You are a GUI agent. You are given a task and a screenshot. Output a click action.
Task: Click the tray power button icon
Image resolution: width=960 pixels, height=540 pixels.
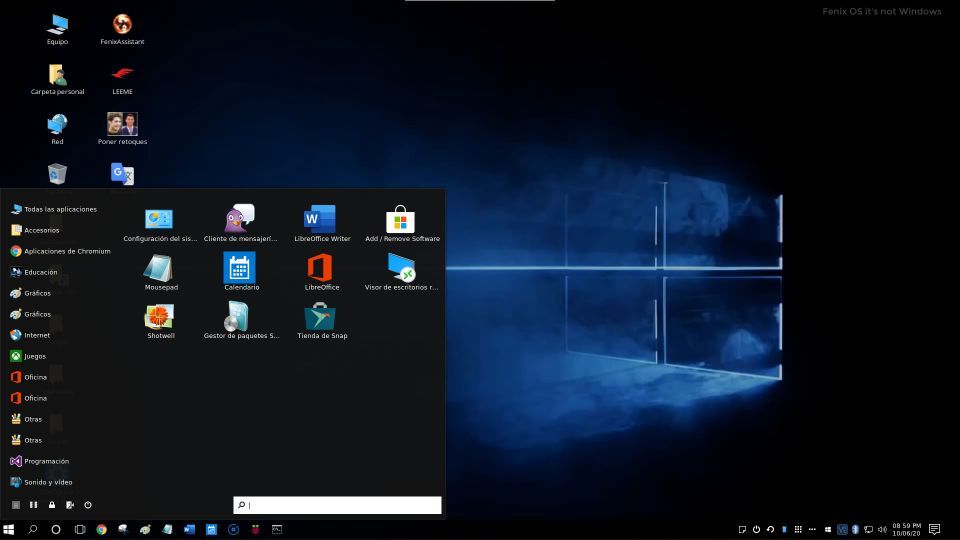(756, 530)
